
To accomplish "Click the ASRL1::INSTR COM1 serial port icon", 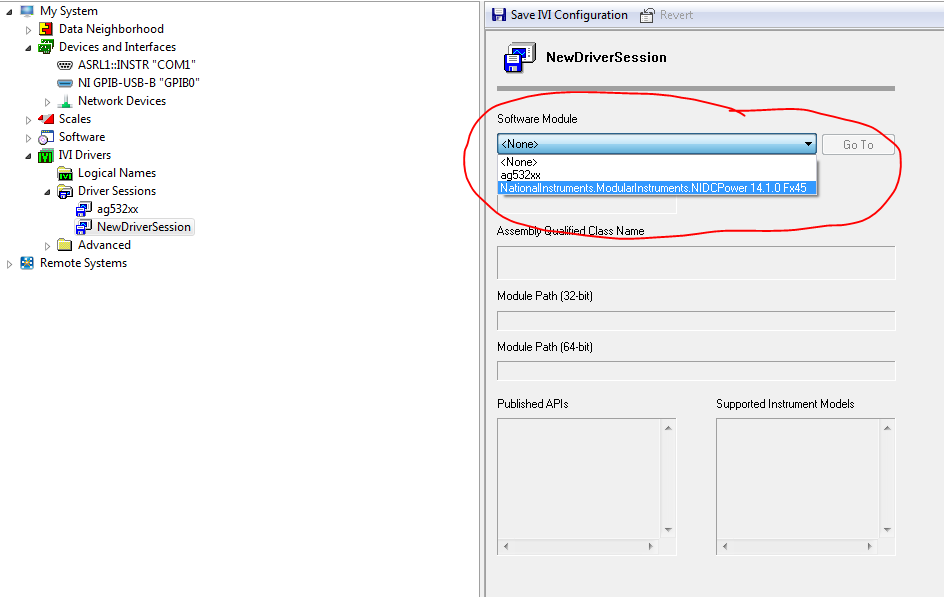I will point(64,65).
